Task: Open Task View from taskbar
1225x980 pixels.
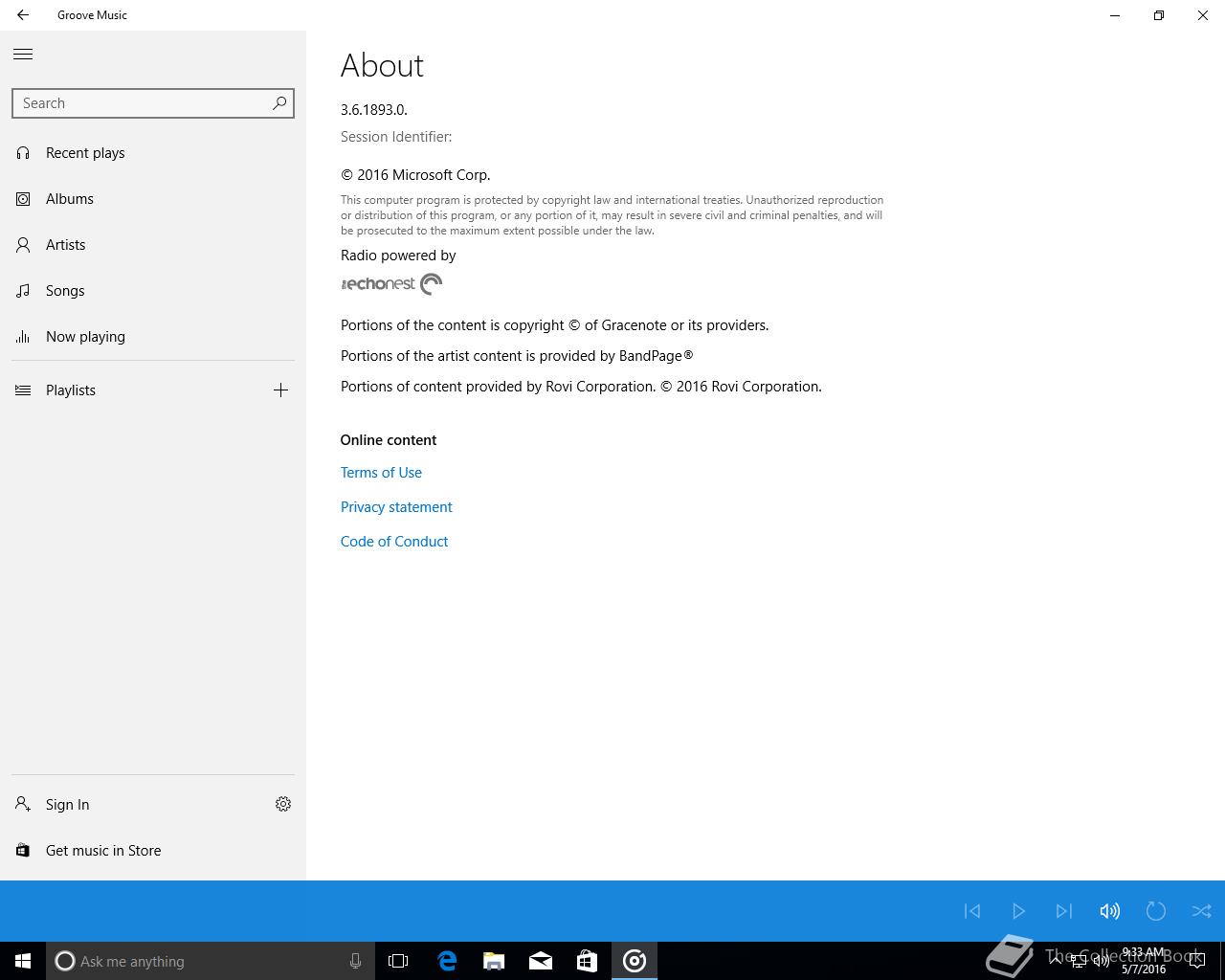Action: pos(398,961)
